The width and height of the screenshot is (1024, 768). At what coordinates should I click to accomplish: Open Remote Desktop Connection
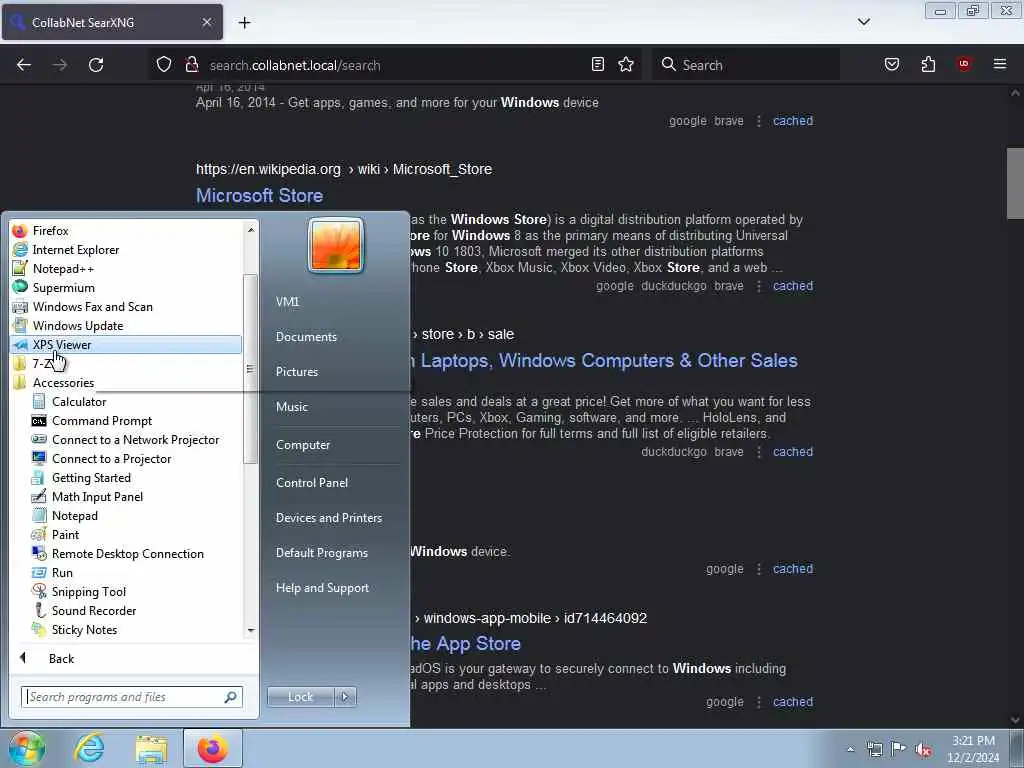coord(127,553)
